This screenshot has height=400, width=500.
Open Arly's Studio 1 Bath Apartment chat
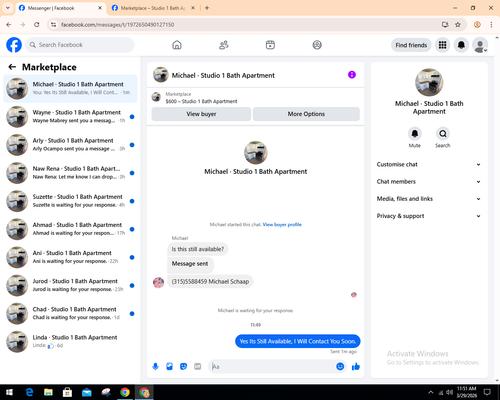(x=70, y=145)
